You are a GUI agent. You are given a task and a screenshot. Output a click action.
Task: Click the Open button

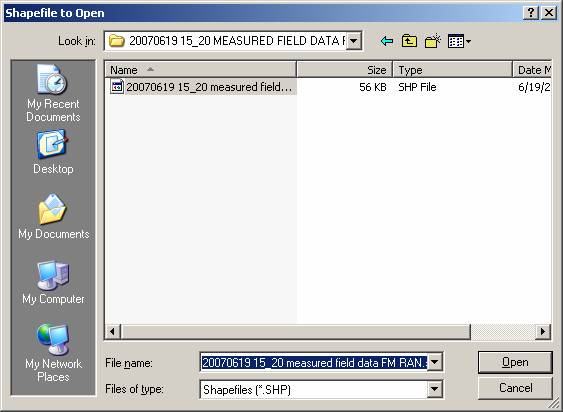tap(515, 362)
